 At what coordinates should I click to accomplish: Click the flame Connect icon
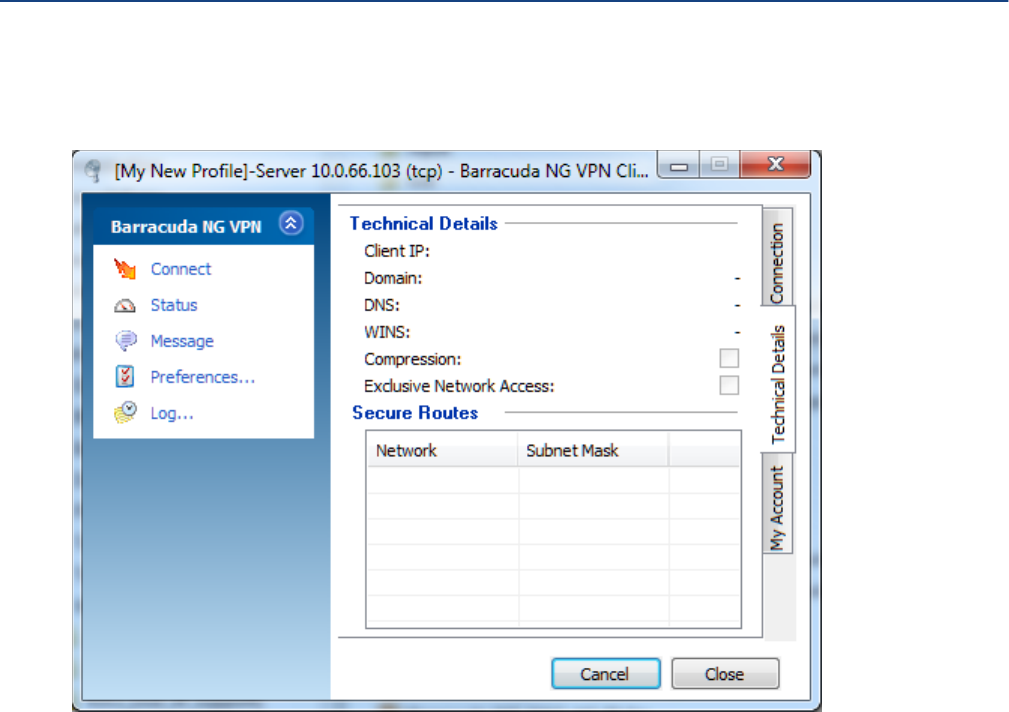tap(125, 269)
